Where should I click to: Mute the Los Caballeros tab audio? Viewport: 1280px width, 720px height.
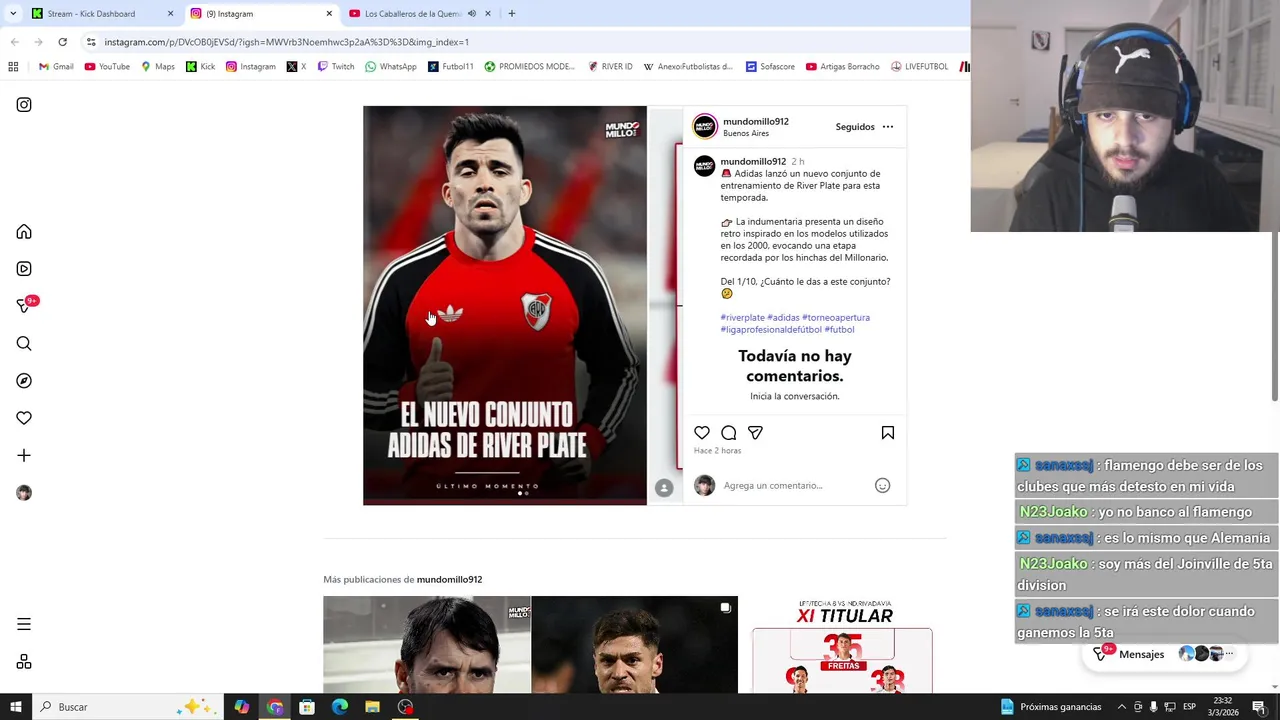(471, 14)
